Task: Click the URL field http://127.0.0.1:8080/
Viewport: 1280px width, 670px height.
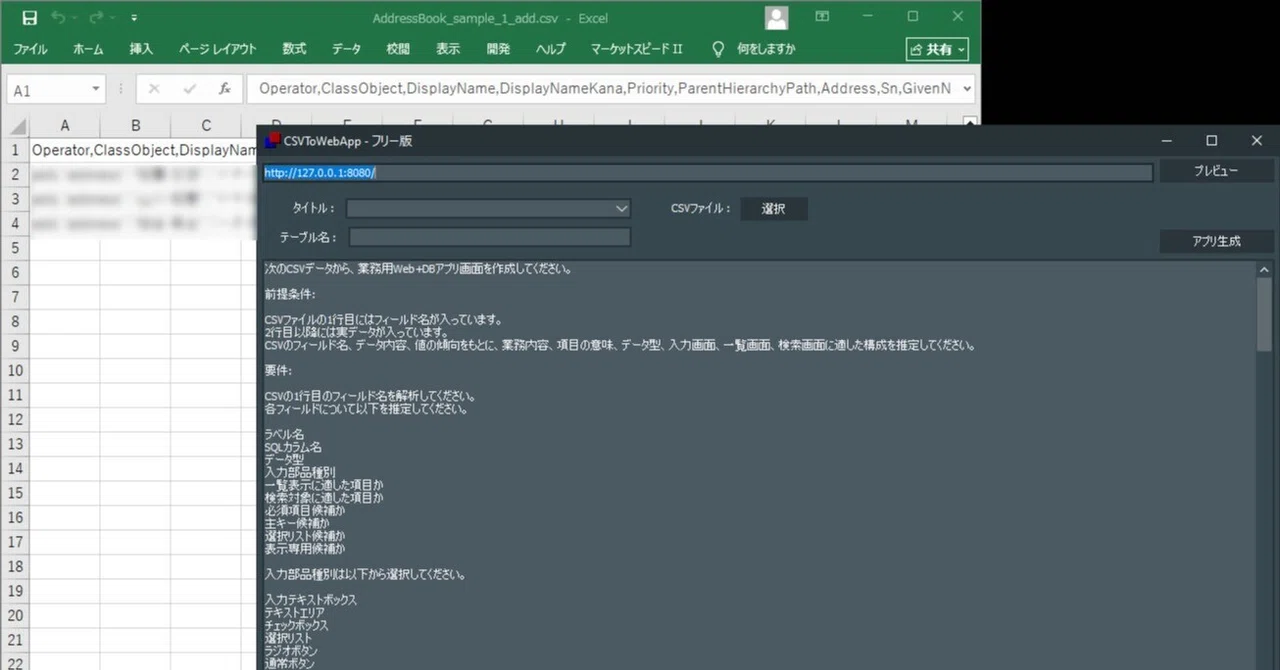Action: 708,173
